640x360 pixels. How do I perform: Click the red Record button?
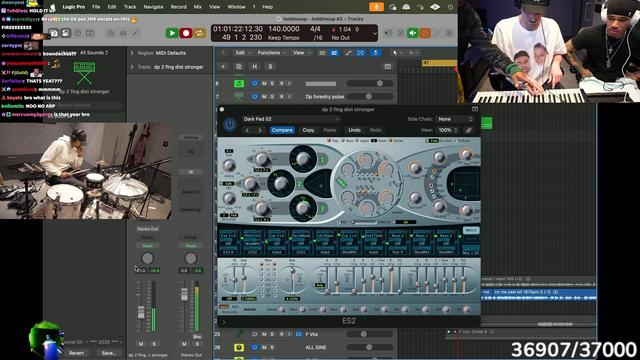point(186,33)
